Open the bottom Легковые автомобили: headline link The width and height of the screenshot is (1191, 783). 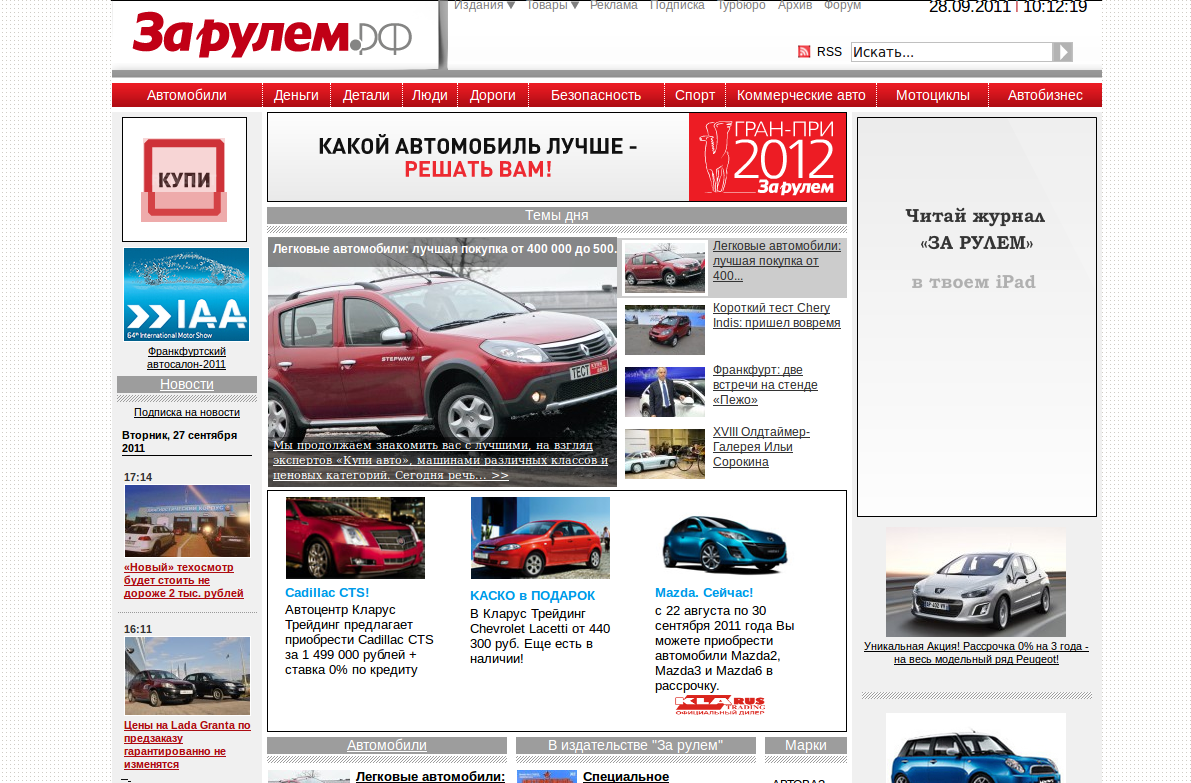point(430,776)
